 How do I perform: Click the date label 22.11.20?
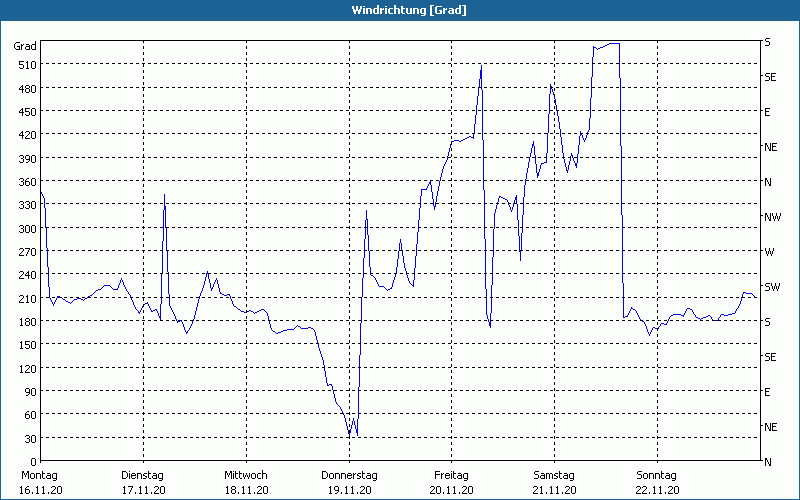(x=658, y=491)
